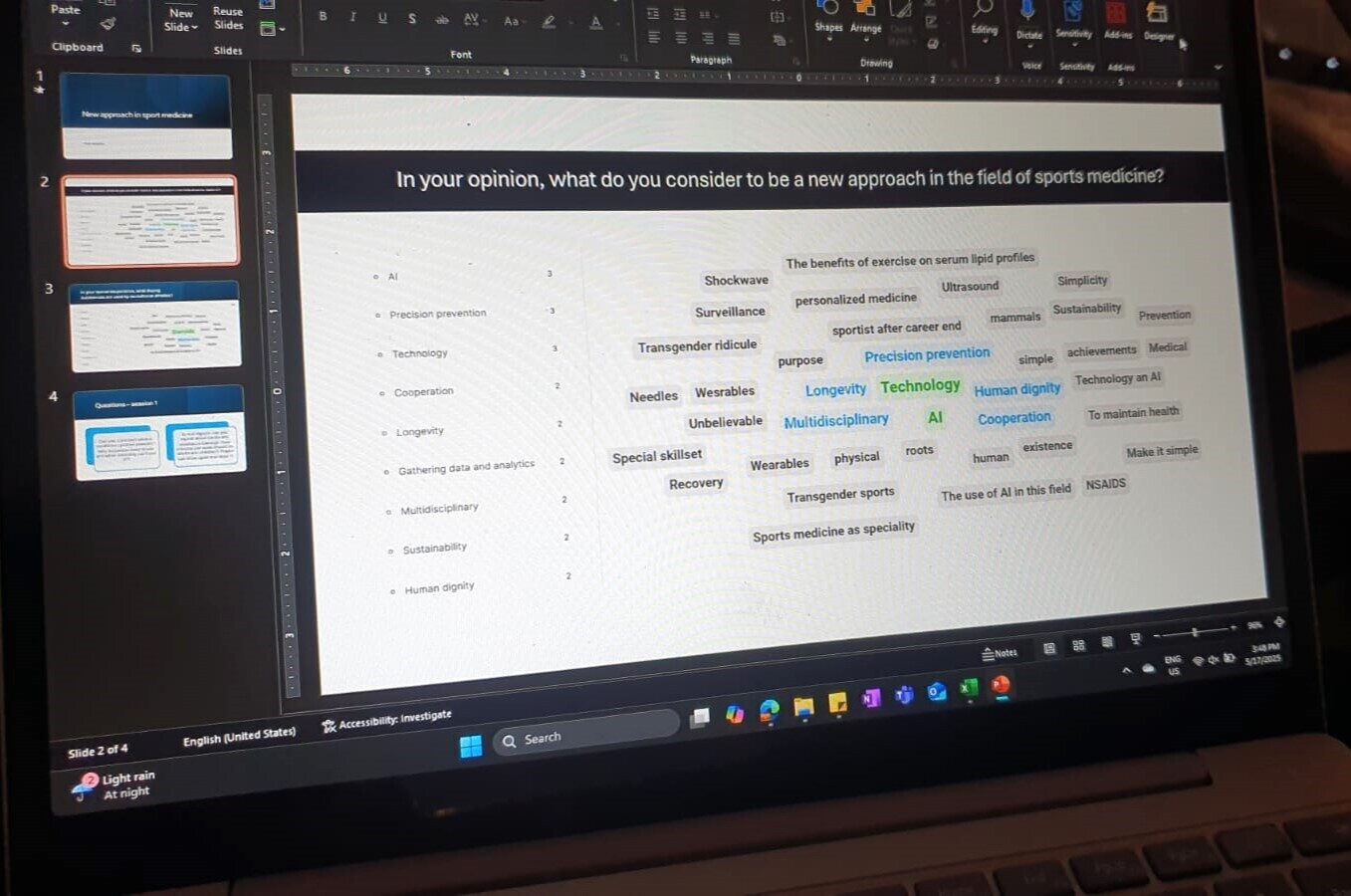Click the slide title about sports medicine

pos(780,178)
